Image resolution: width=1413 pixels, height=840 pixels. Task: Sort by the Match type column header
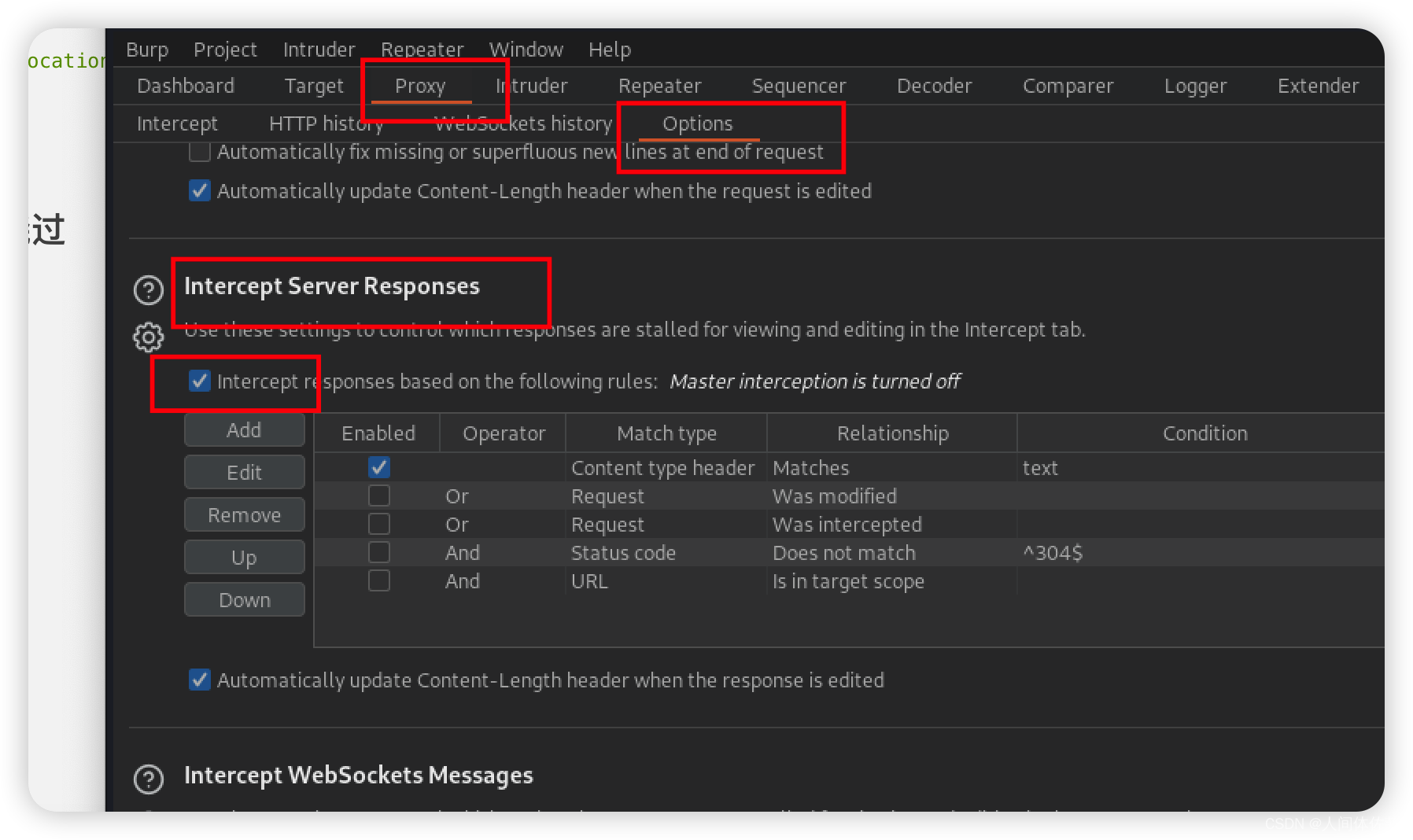(666, 433)
